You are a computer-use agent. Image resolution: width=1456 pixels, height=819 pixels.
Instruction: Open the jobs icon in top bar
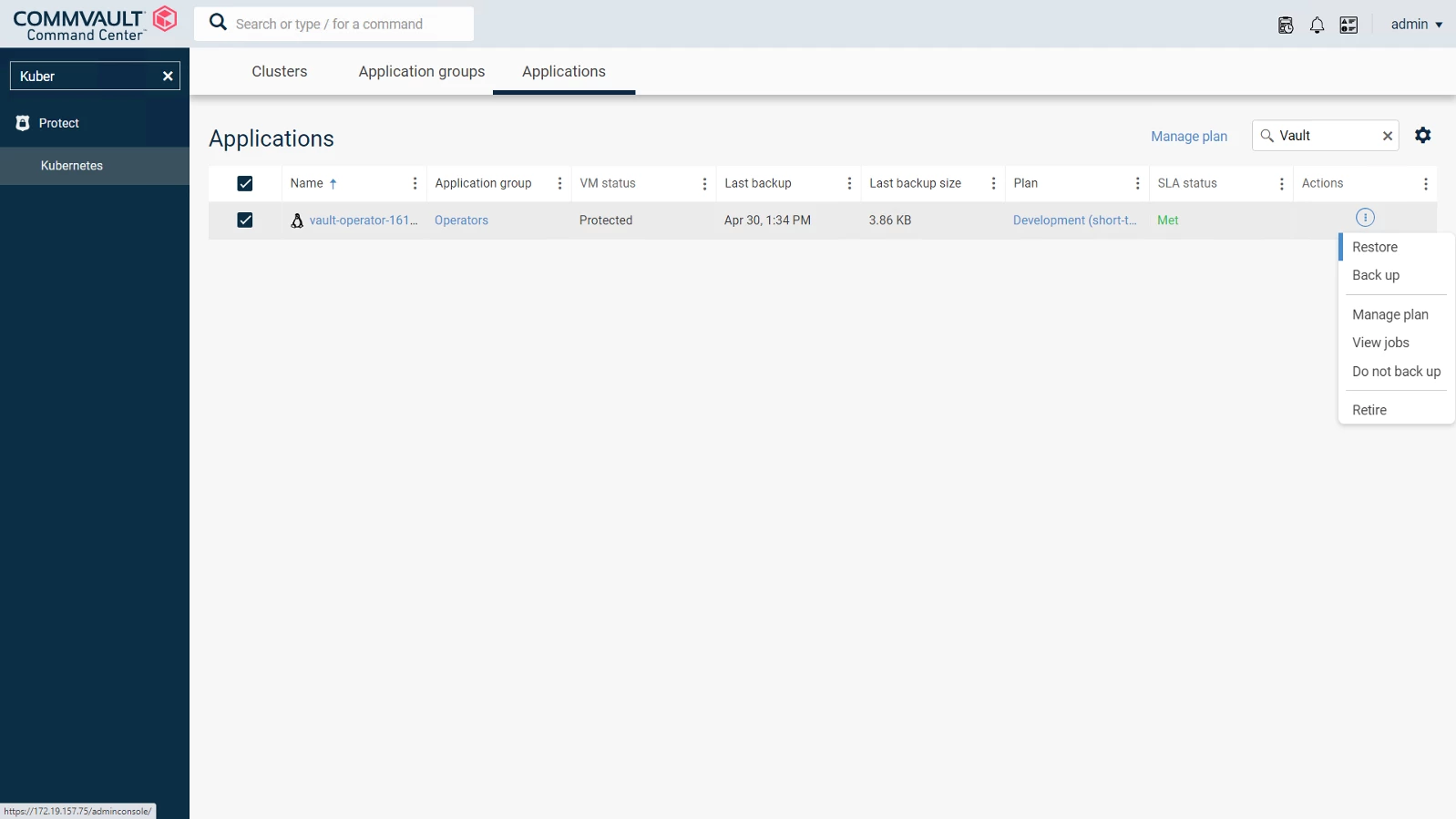click(1286, 25)
